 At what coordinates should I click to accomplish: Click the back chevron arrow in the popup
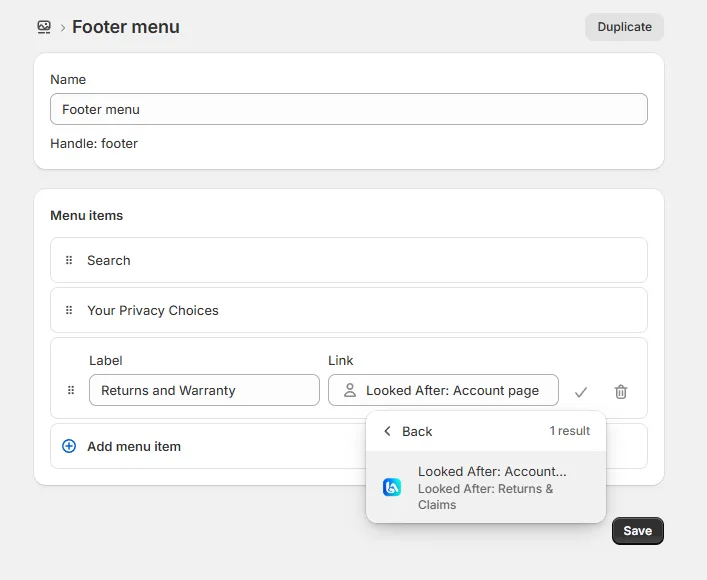(387, 431)
